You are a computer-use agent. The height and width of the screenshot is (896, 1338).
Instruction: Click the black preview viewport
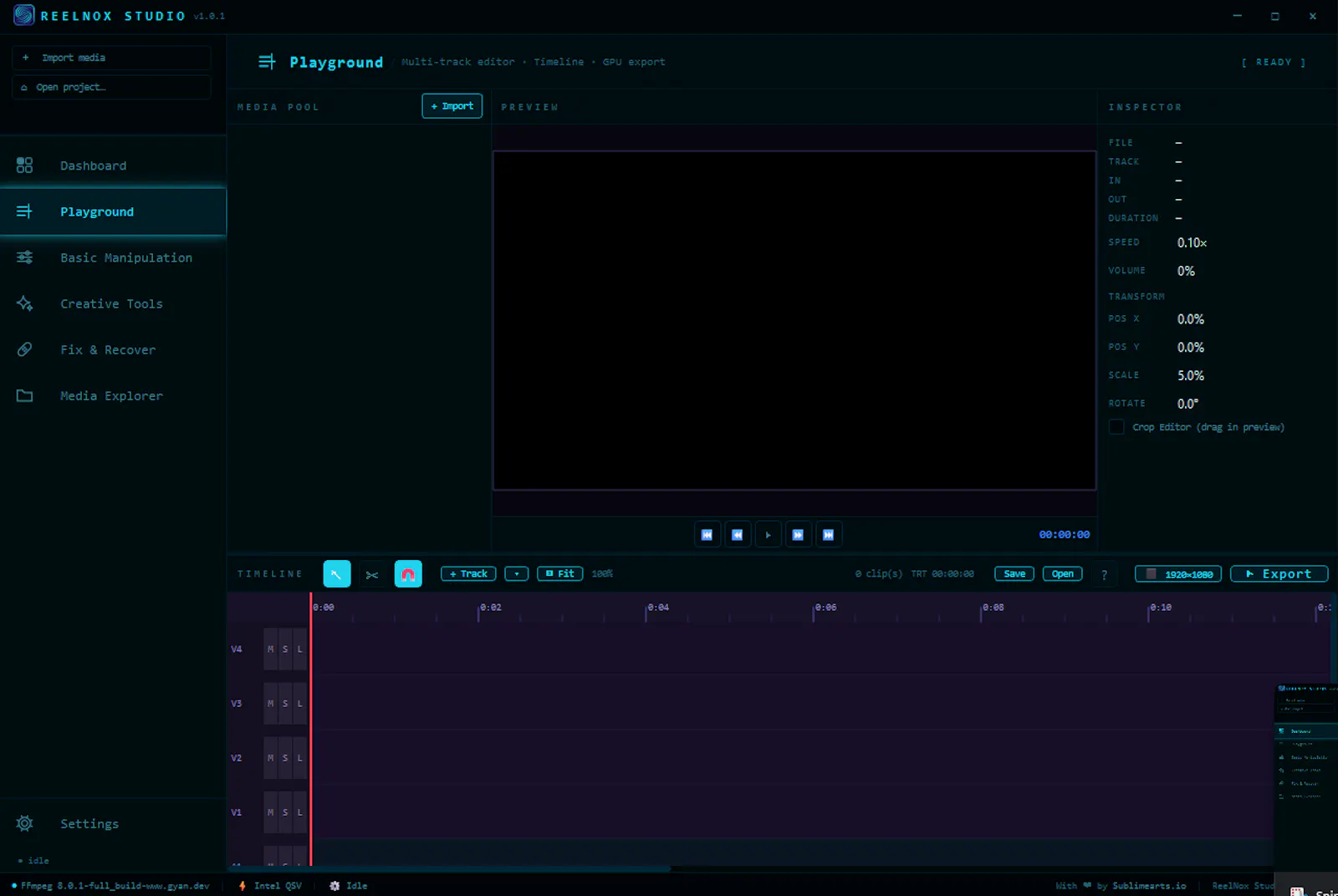coord(794,320)
